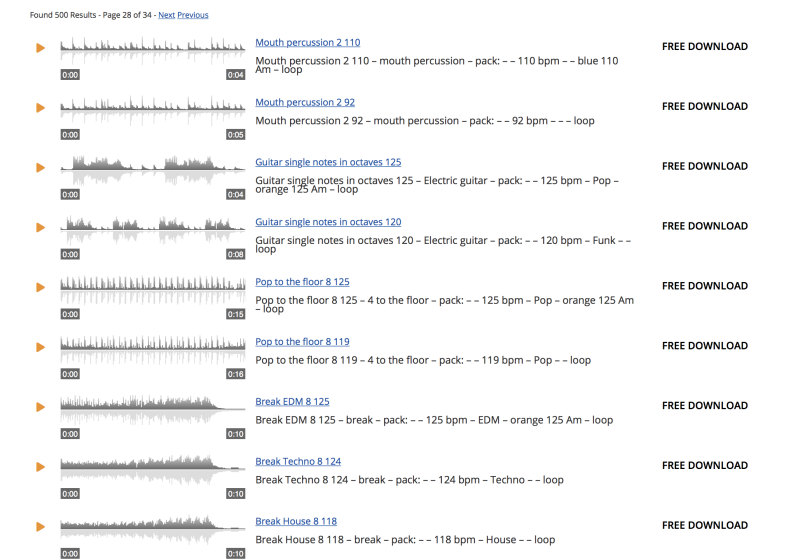Play the Pop to the floor 8 125 loop
Screen dimensions: 800x560
(x=40, y=287)
